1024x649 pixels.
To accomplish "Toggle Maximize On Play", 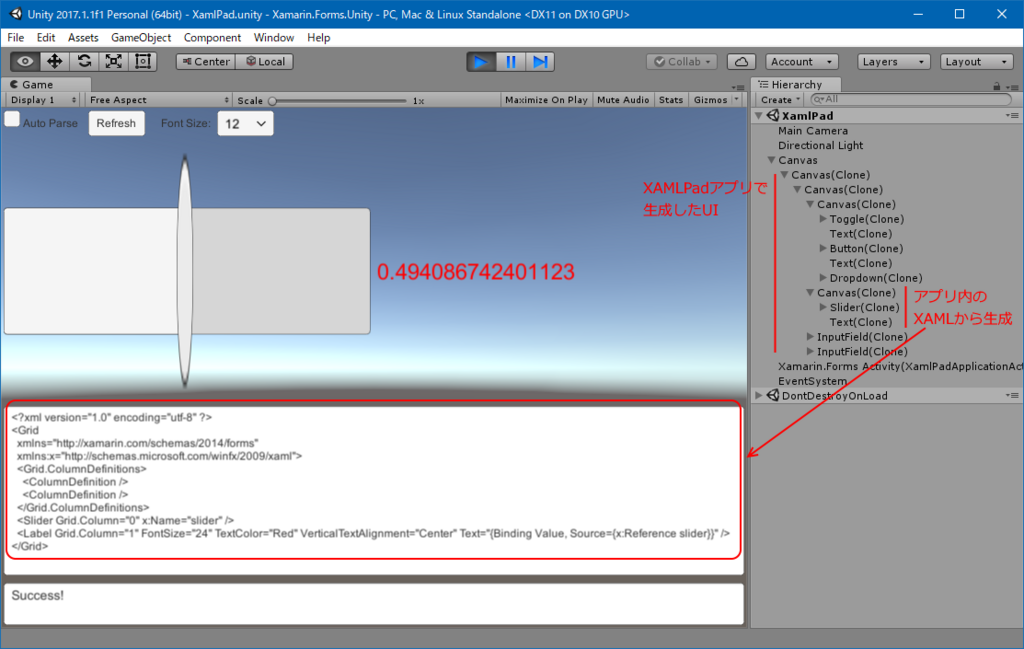I will click(546, 100).
